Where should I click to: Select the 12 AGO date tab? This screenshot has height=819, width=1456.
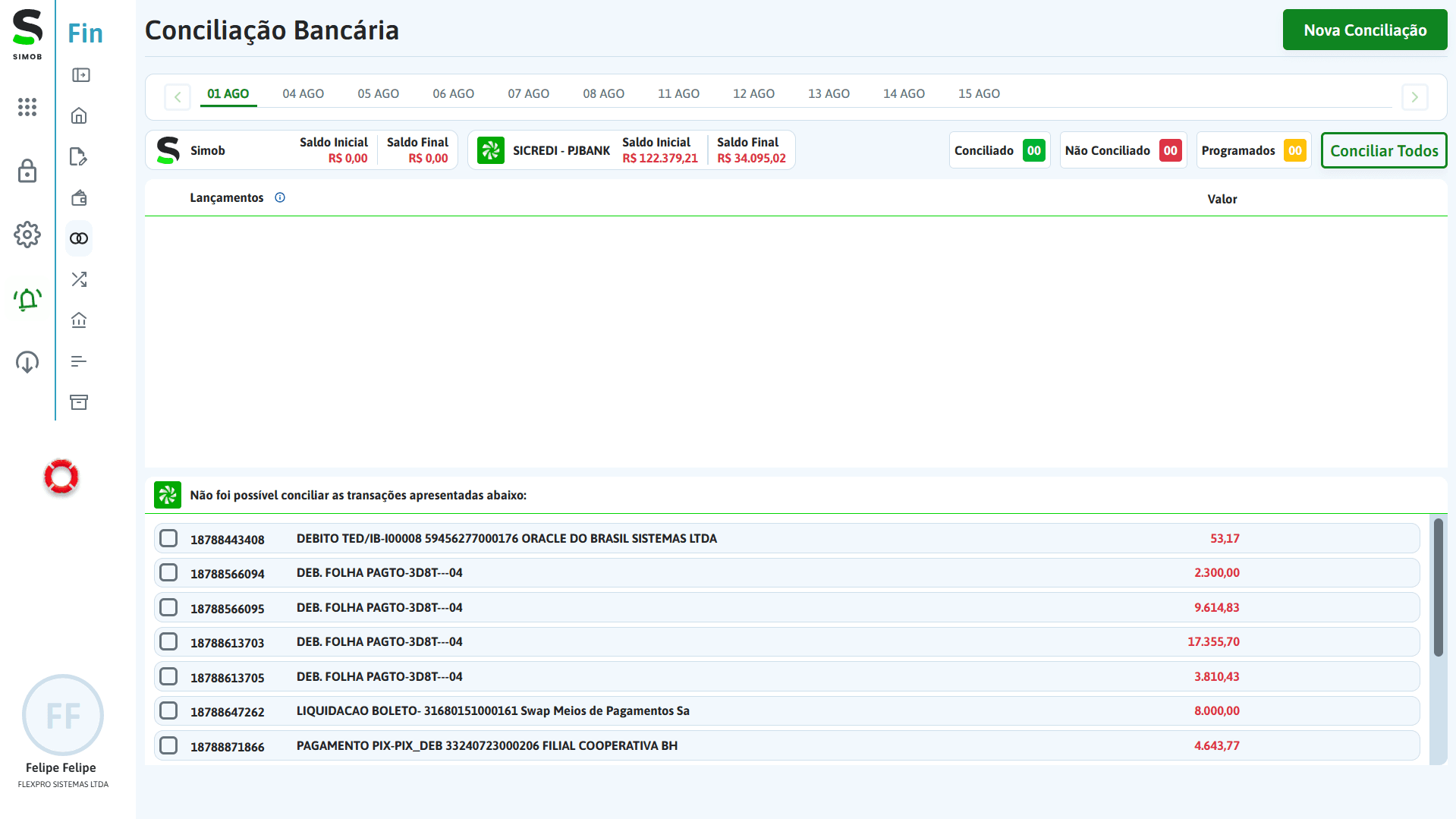coord(753,93)
